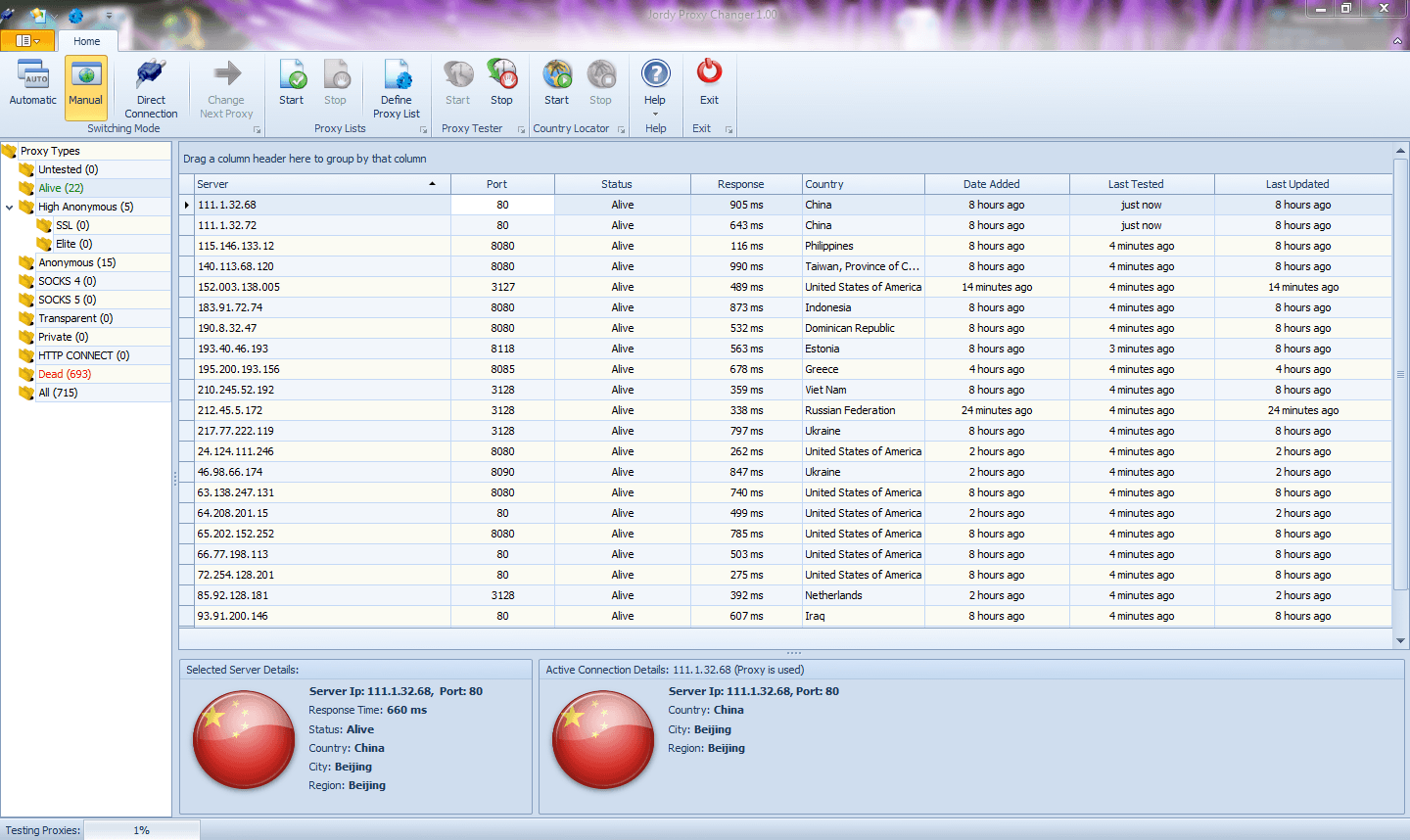Click scroll down arrow of proxy grid
Viewport: 1410px width, 840px height.
(1400, 640)
